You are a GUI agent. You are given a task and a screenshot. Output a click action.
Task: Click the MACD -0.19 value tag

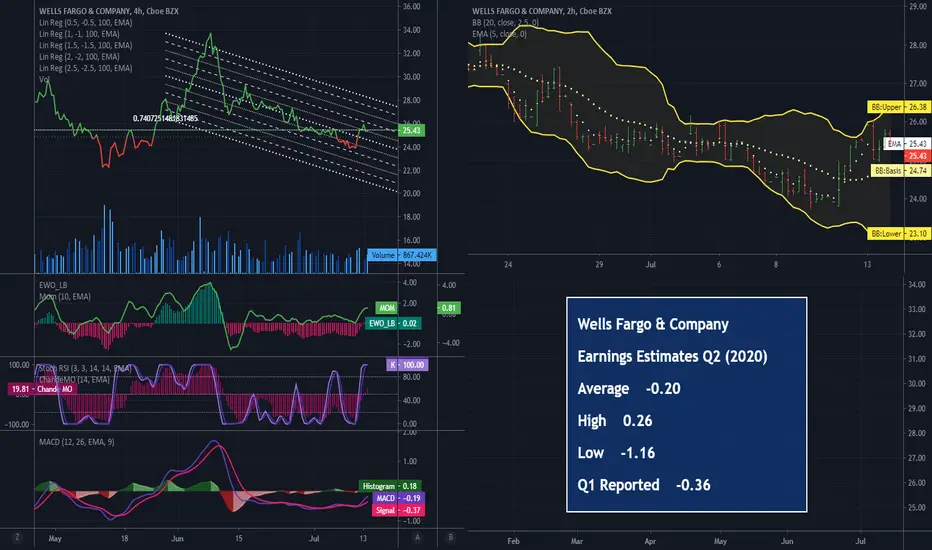tap(397, 498)
